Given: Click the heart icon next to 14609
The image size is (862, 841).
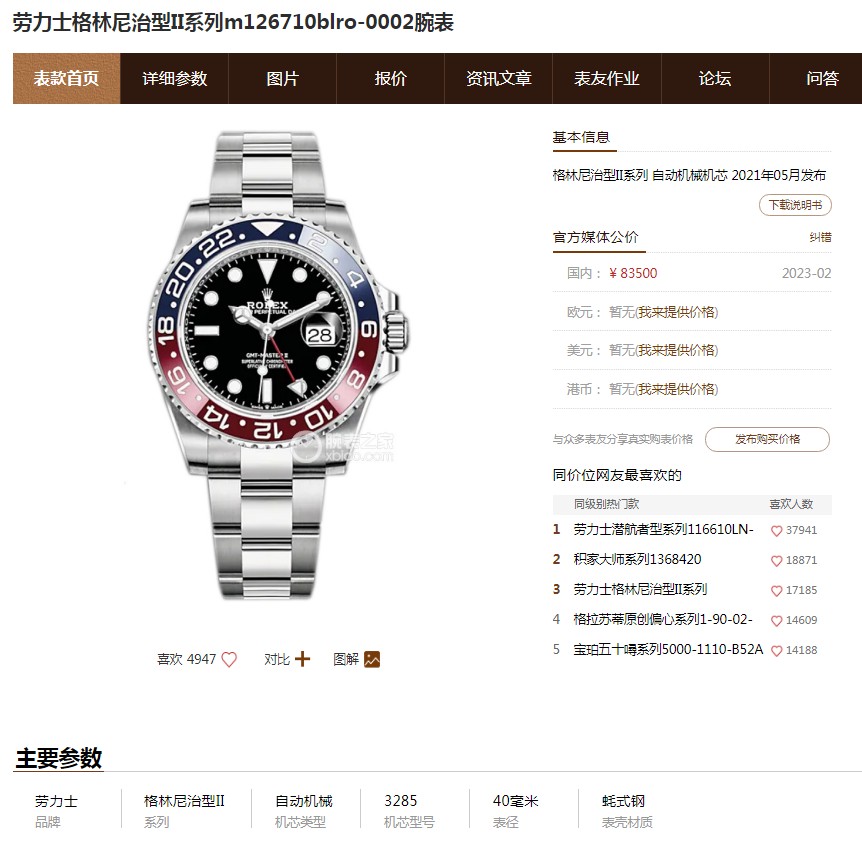Looking at the screenshot, I should 776,621.
